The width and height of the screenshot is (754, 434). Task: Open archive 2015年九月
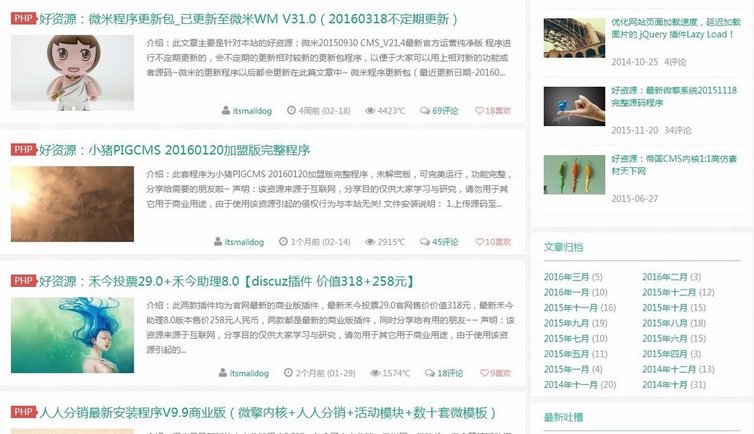(566, 323)
